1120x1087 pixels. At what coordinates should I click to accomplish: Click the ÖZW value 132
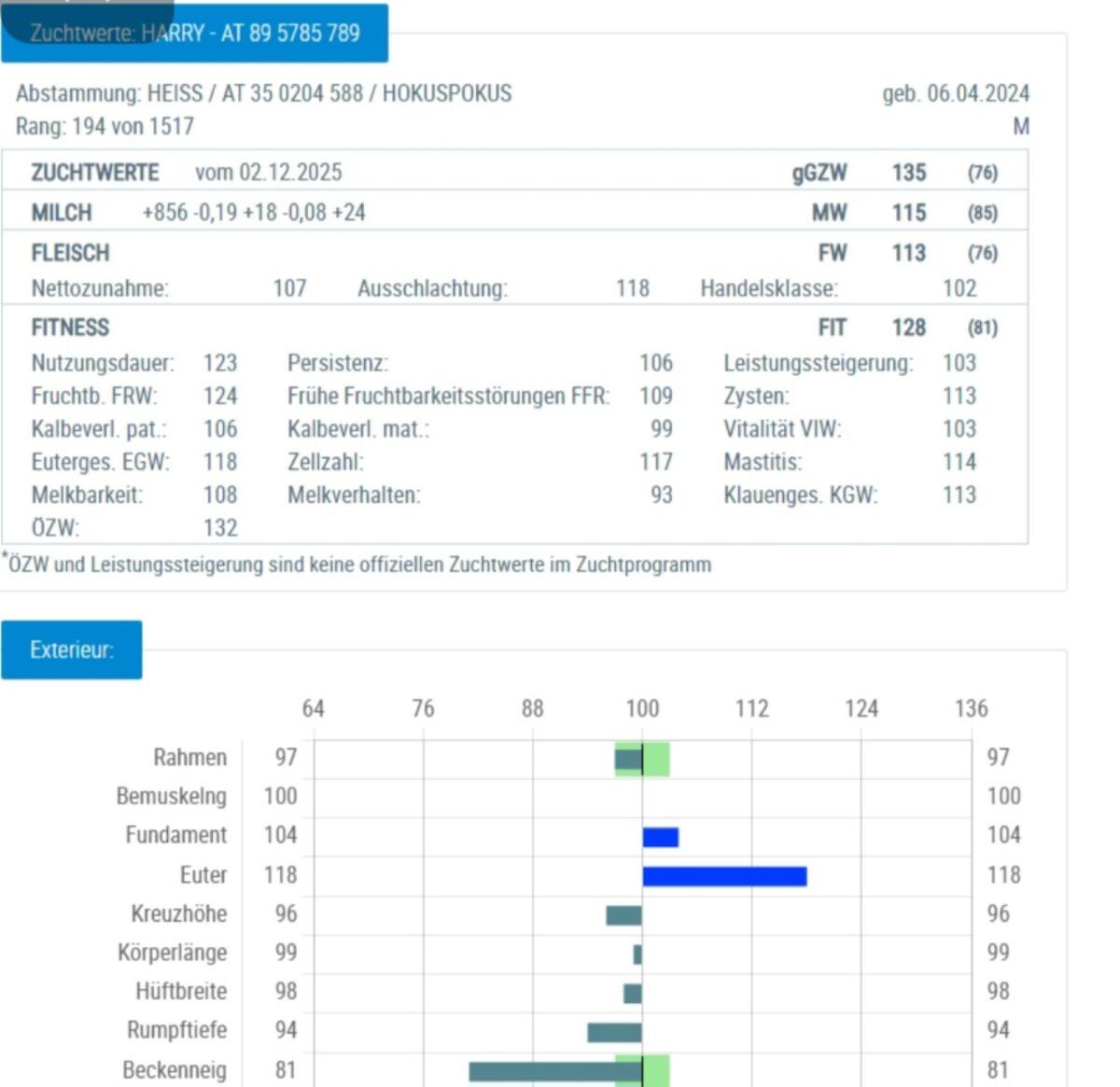point(220,528)
